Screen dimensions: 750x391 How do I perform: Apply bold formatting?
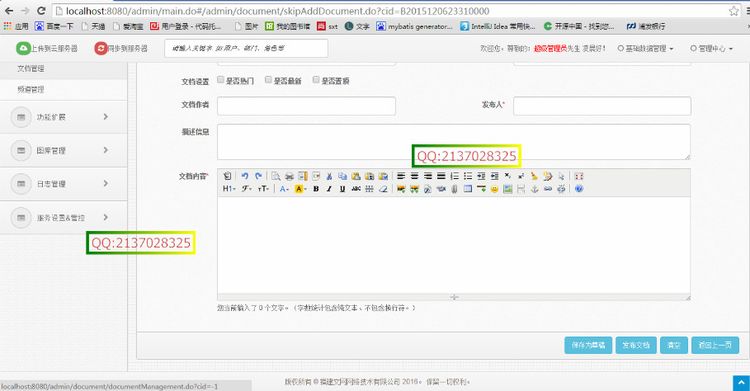[x=316, y=189]
